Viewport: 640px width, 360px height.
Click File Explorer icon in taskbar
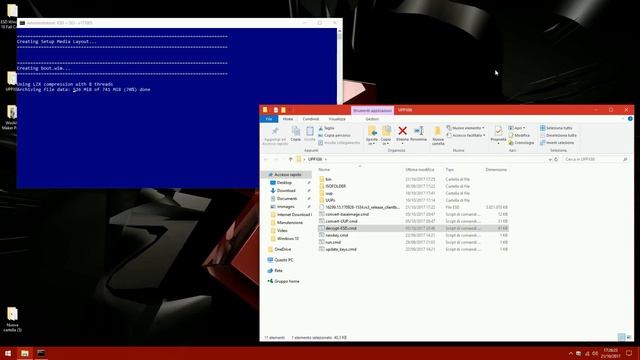(x=24, y=353)
